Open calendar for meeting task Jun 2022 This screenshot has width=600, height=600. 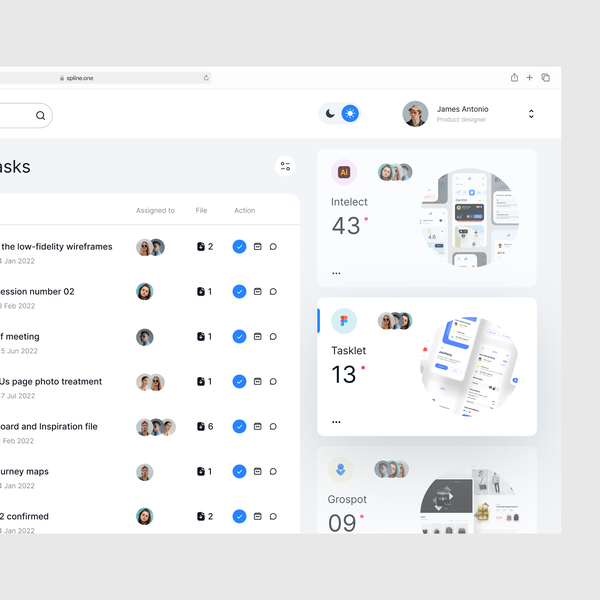(x=258, y=337)
